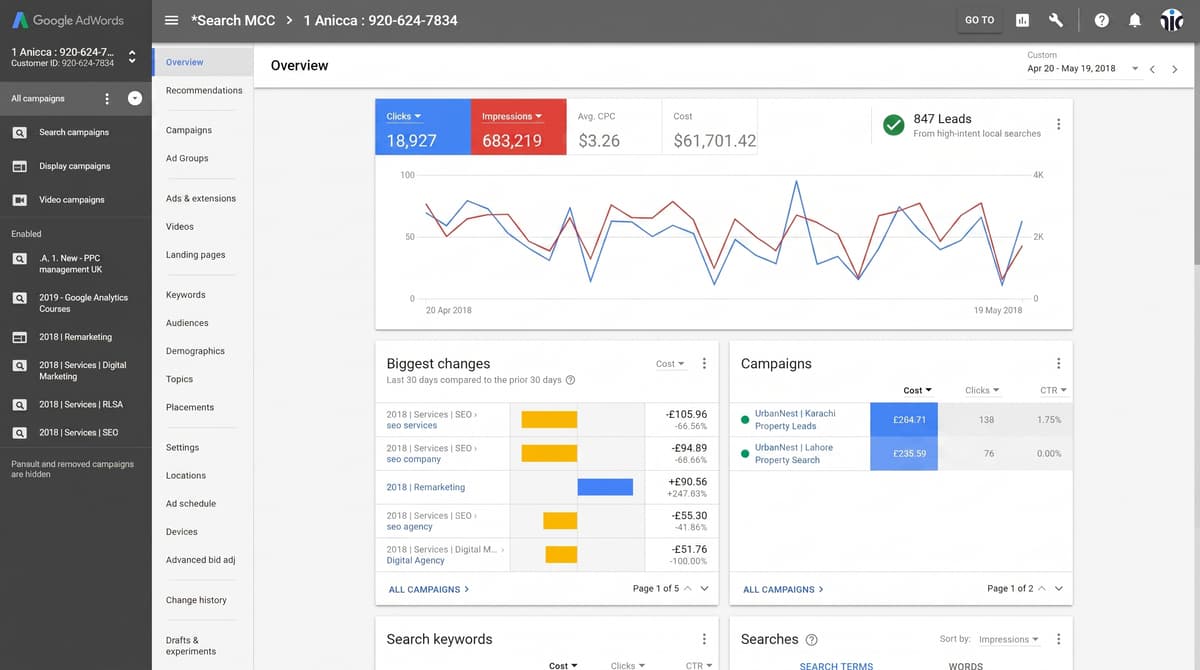Open Search keywords three-dot menu
This screenshot has height=670, width=1200.
coord(704,639)
